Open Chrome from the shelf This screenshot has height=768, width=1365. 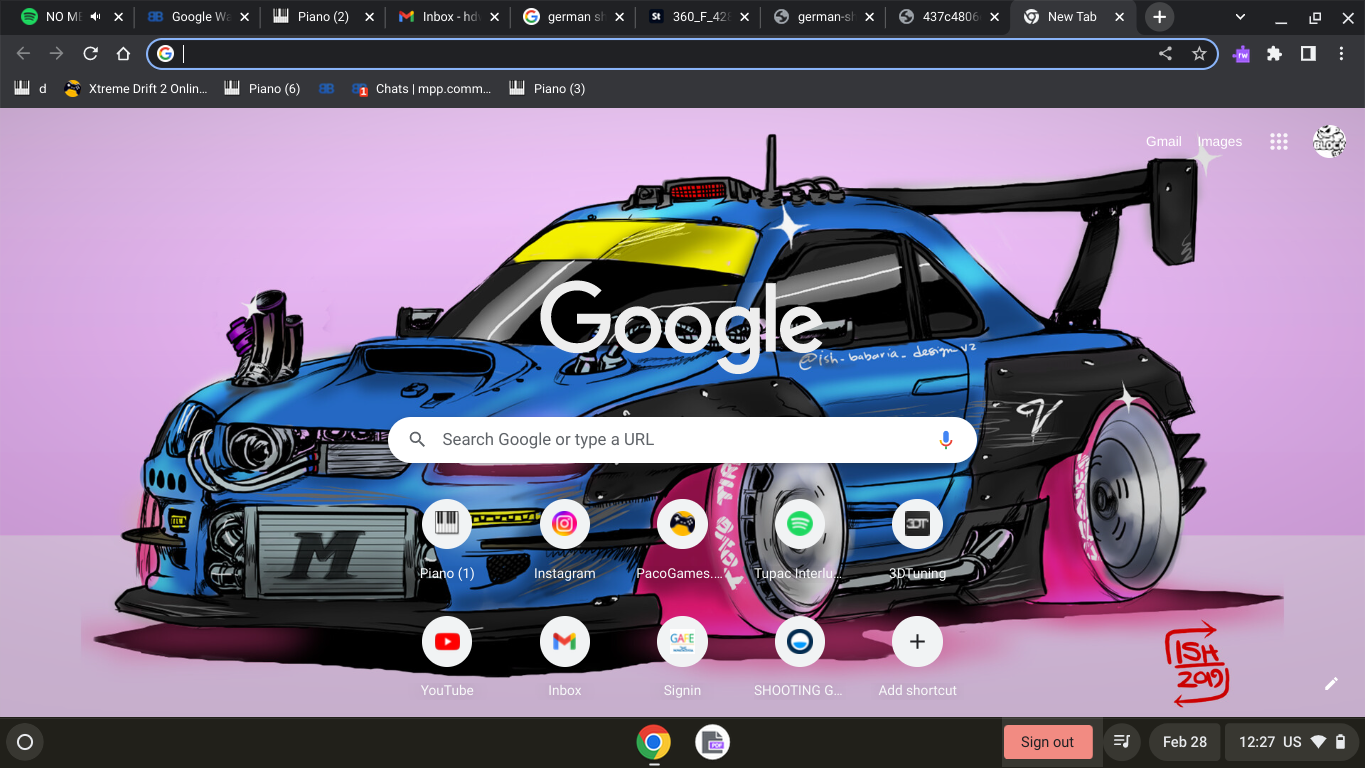[x=653, y=742]
